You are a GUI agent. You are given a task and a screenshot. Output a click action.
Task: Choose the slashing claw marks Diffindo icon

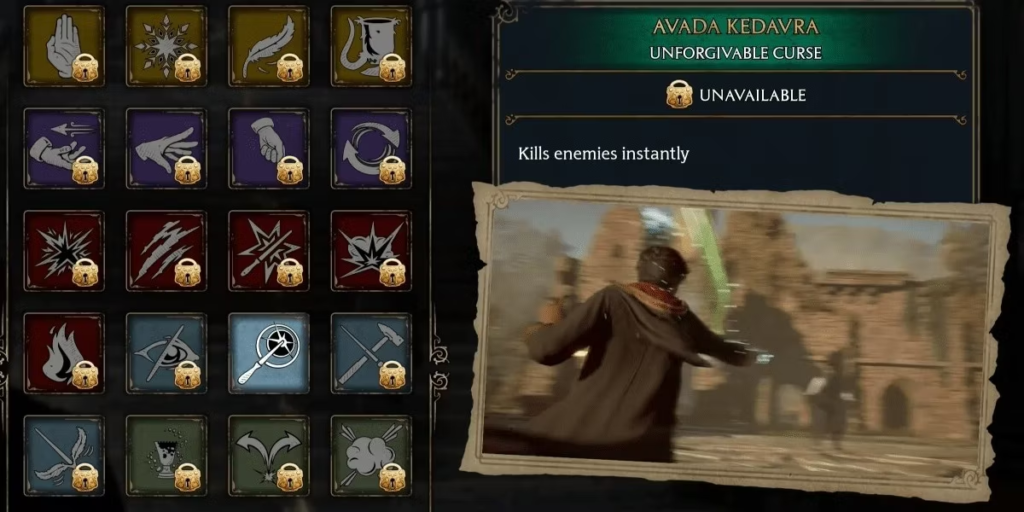click(166, 251)
